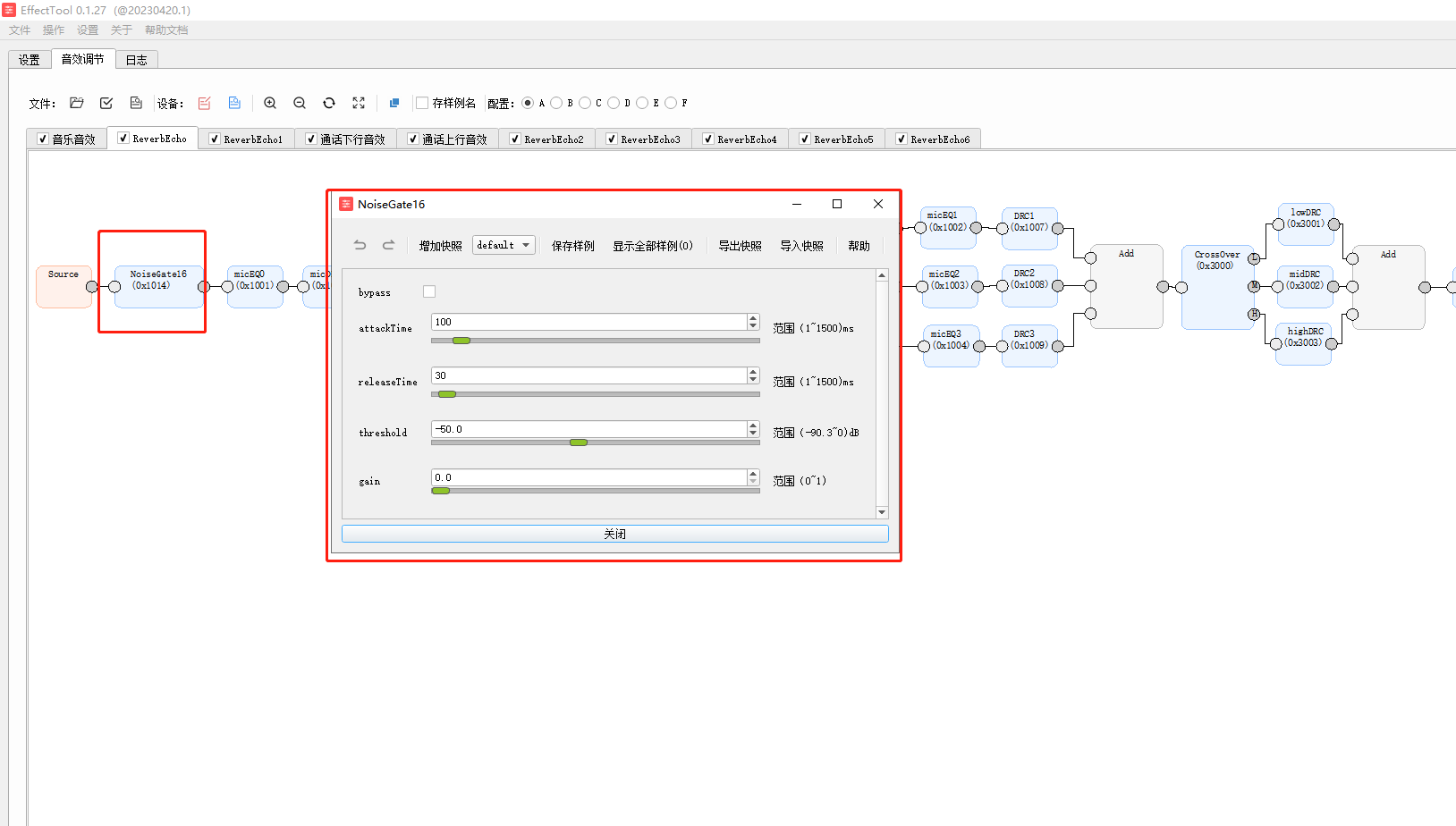The image size is (1456, 826).
Task: Decrease releaseTime with the down stepper arrow
Action: click(753, 379)
